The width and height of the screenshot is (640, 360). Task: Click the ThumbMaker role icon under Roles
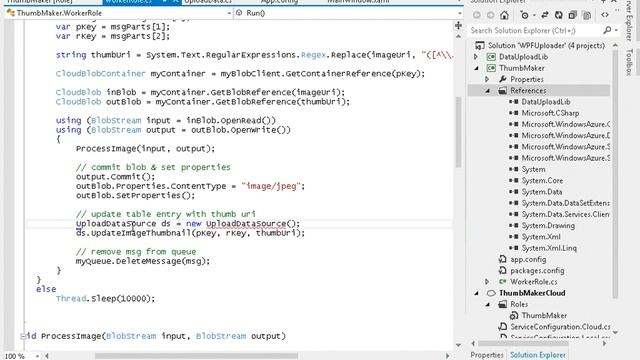pyautogui.click(x=513, y=316)
